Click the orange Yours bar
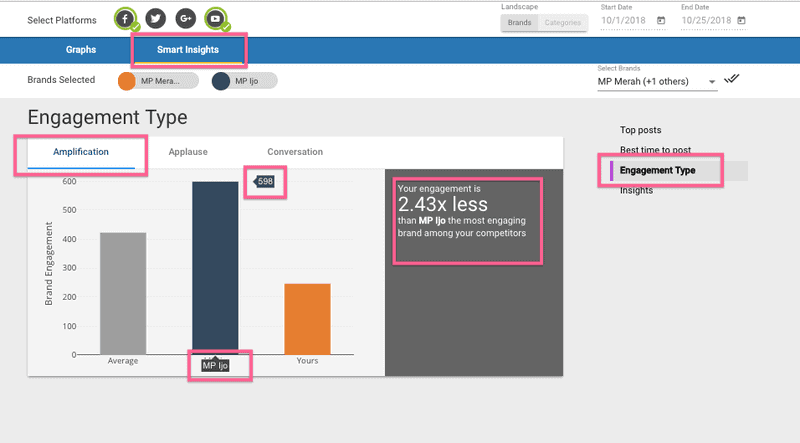The height and width of the screenshot is (443, 800). pos(307,318)
